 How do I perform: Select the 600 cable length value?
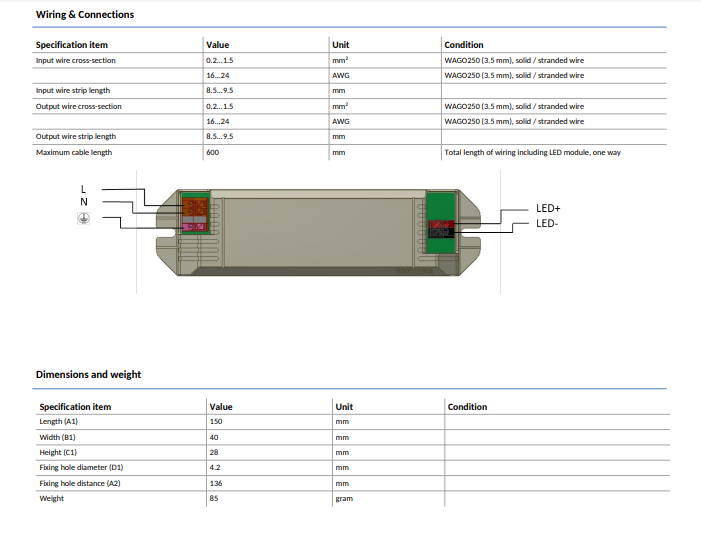[213, 153]
